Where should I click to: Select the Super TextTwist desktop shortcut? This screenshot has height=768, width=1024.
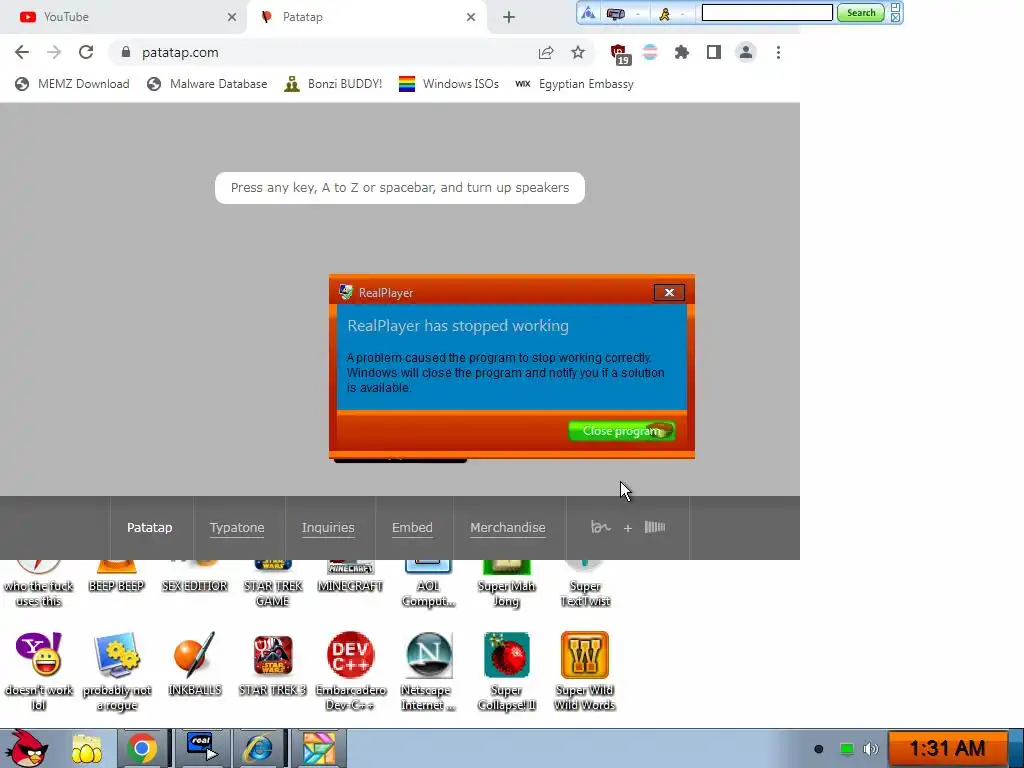[x=584, y=584]
